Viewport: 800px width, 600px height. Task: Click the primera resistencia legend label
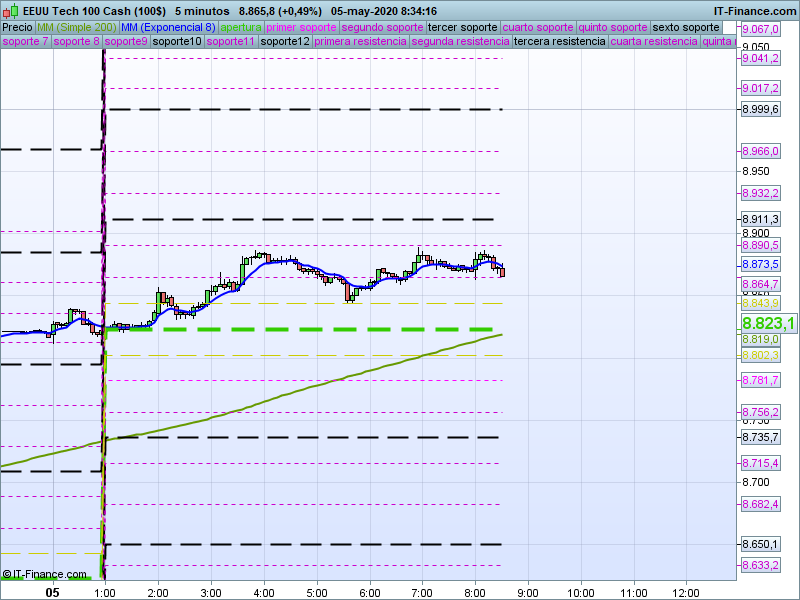click(x=360, y=42)
